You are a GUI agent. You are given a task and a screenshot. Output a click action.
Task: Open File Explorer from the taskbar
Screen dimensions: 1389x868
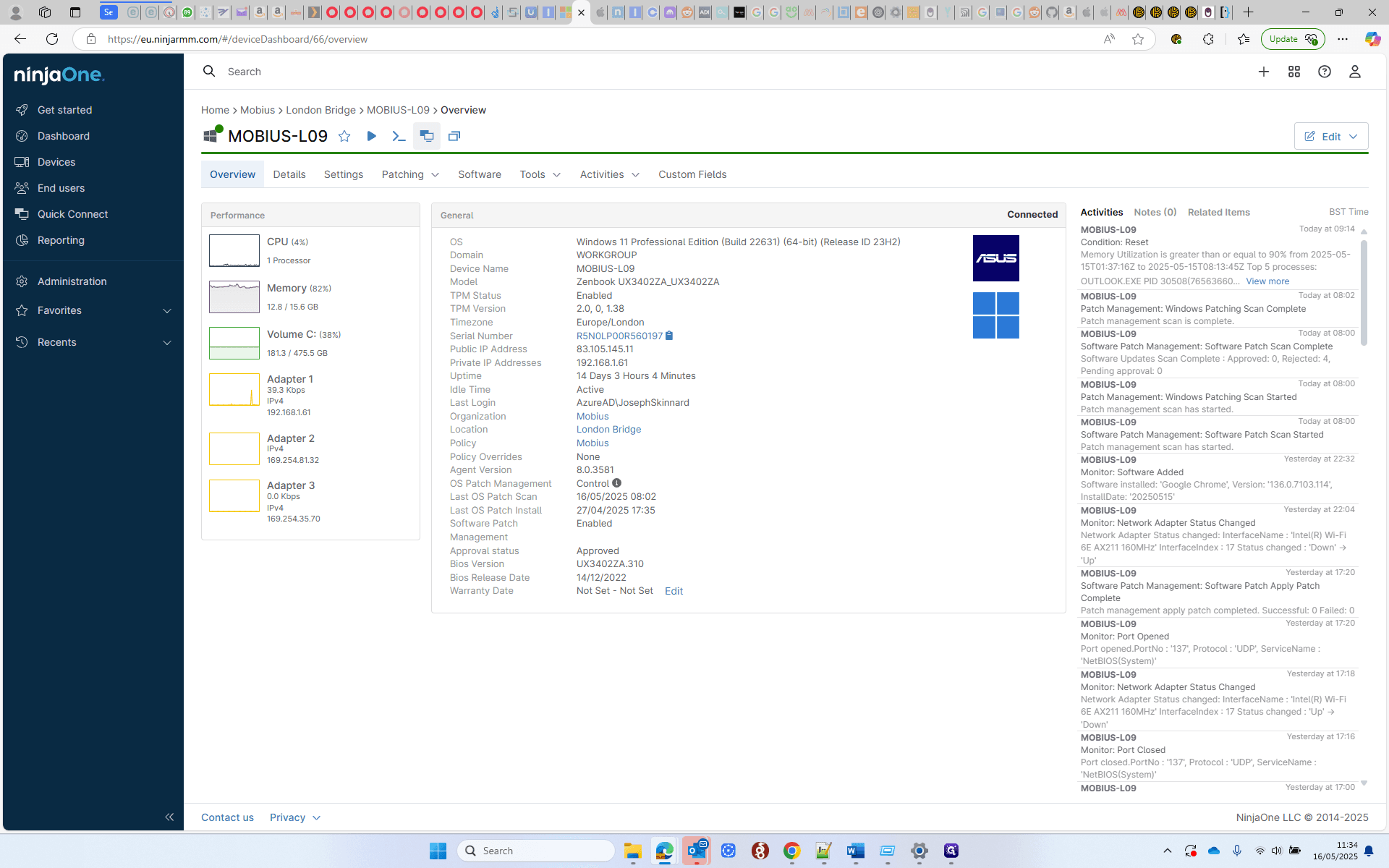(633, 851)
